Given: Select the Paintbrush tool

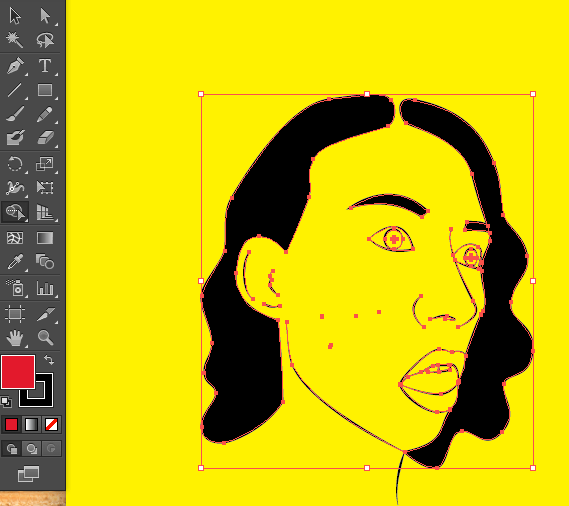Looking at the screenshot, I should [15, 114].
